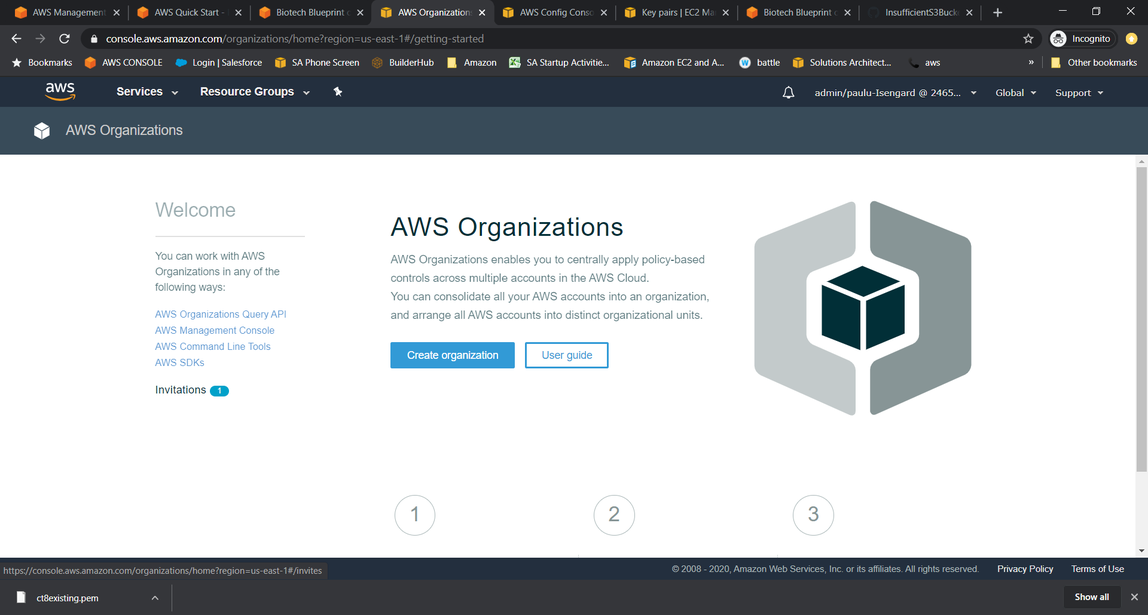Click the scrollbar down arrow
The width and height of the screenshot is (1148, 615).
point(1141,551)
